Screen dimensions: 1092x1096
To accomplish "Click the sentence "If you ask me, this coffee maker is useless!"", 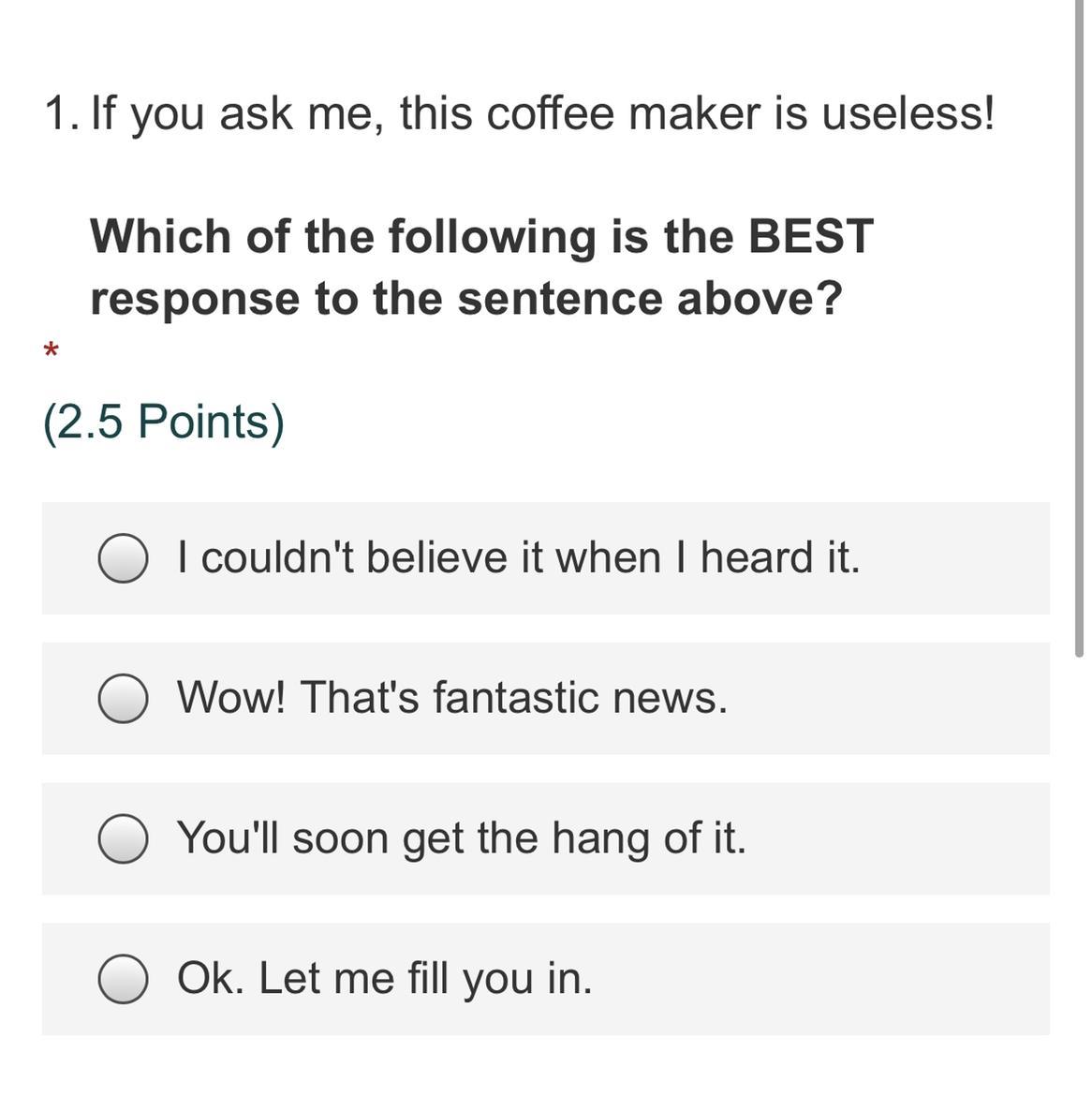I will point(542,114).
